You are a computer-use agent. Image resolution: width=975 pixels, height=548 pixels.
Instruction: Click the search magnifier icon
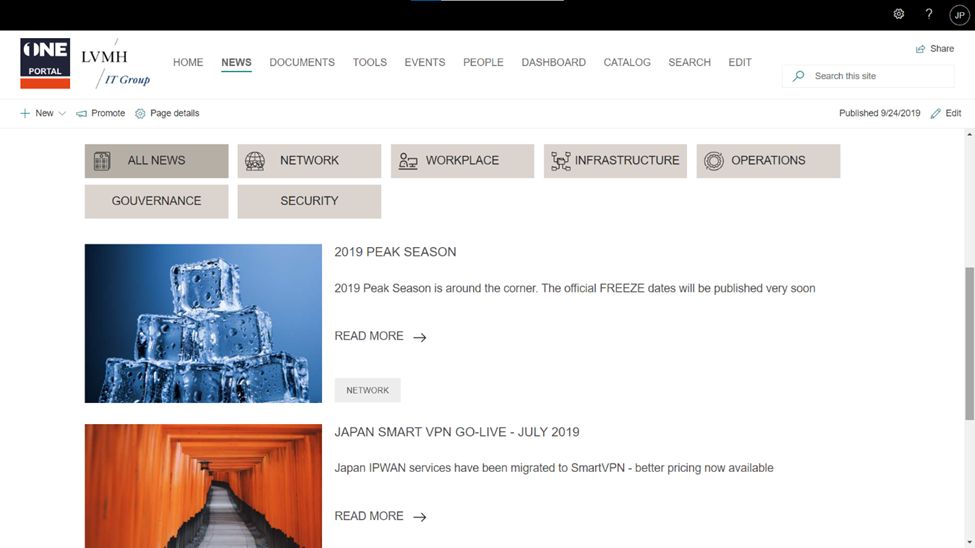click(x=798, y=76)
